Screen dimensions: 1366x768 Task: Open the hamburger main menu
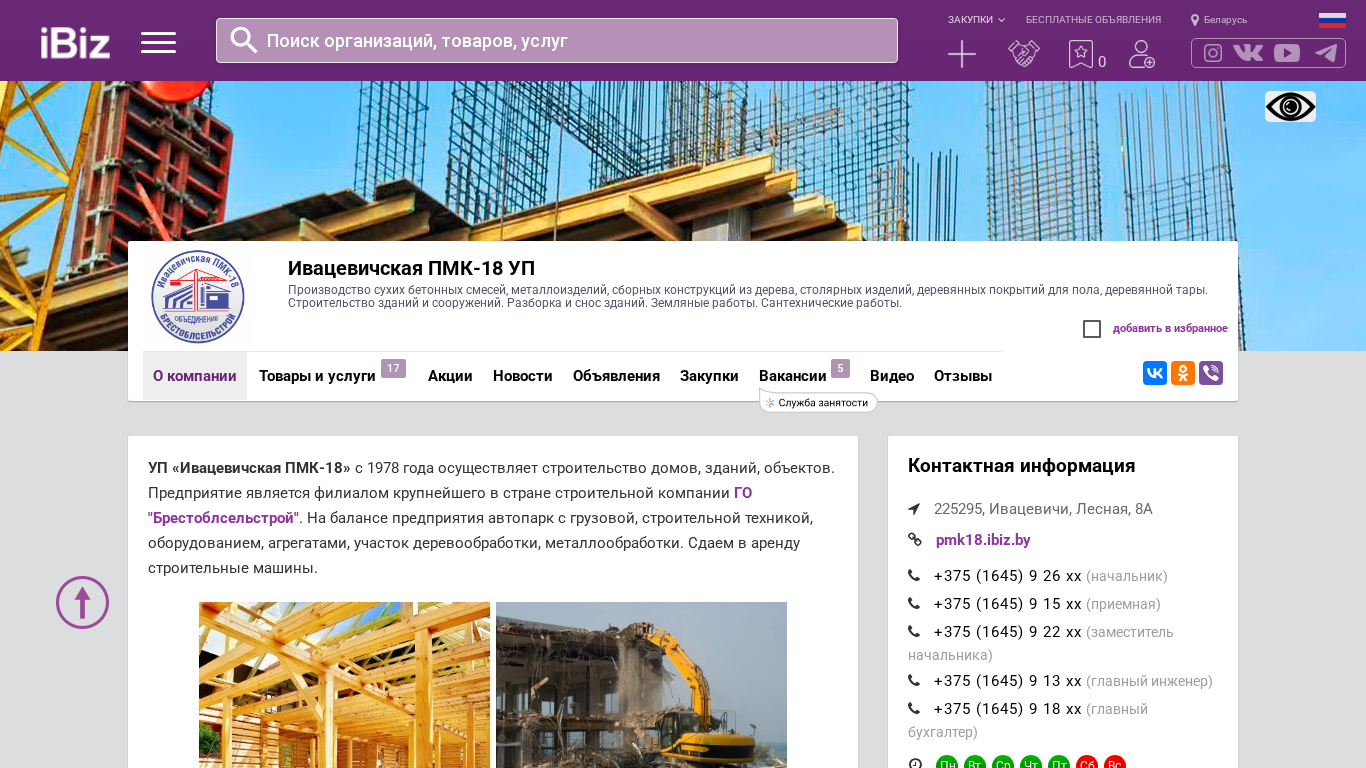(158, 42)
